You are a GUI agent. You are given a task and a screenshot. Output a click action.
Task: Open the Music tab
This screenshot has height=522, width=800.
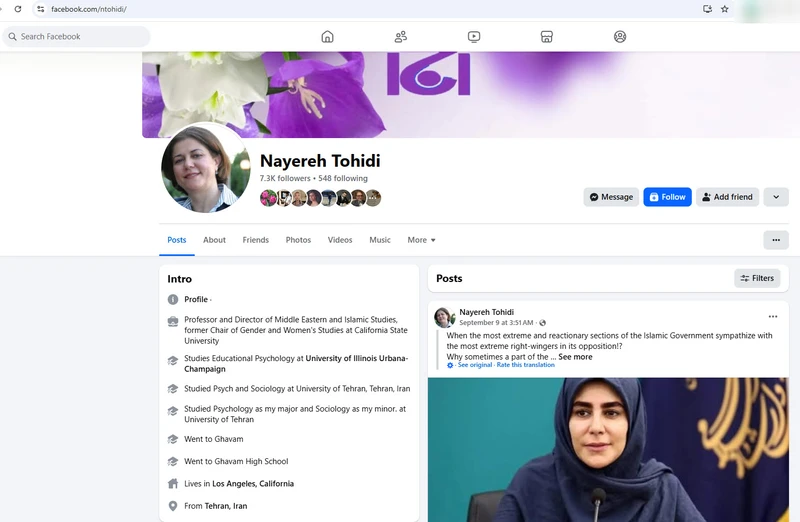tap(380, 240)
